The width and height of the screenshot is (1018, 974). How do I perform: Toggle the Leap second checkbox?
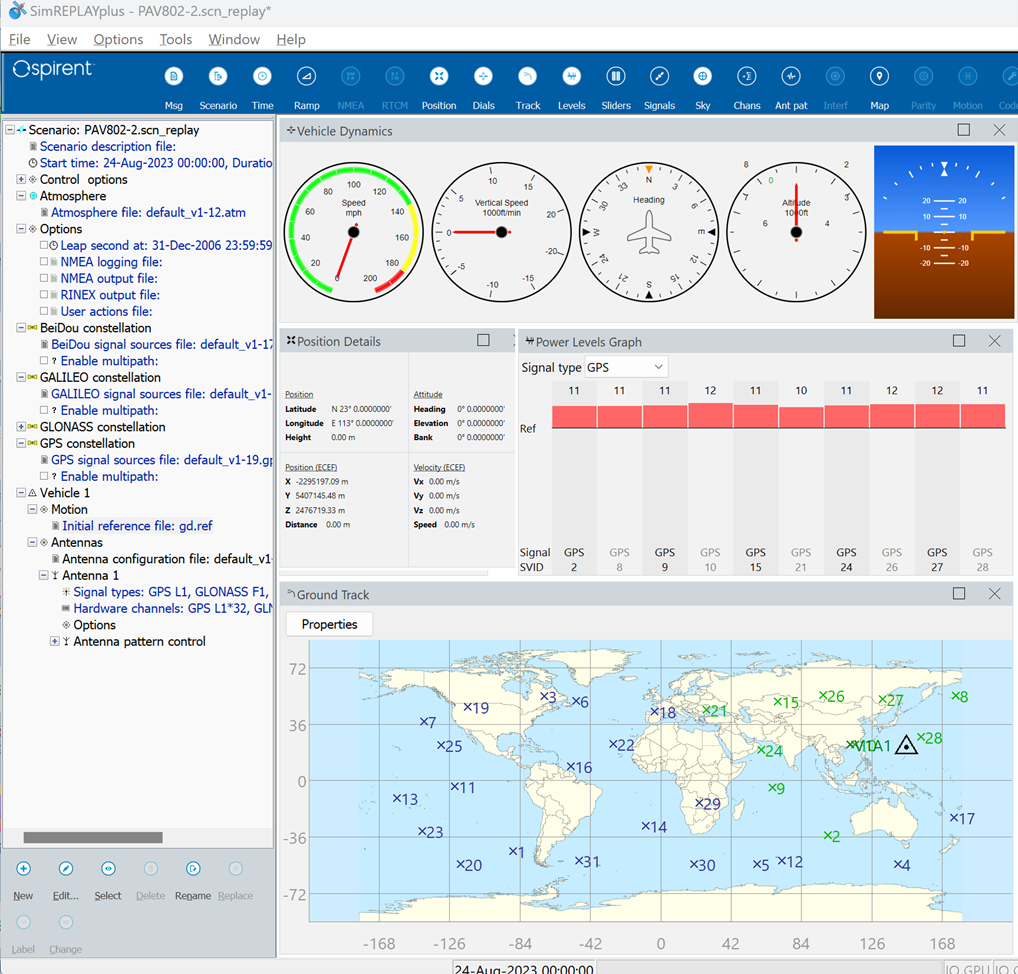tap(43, 245)
